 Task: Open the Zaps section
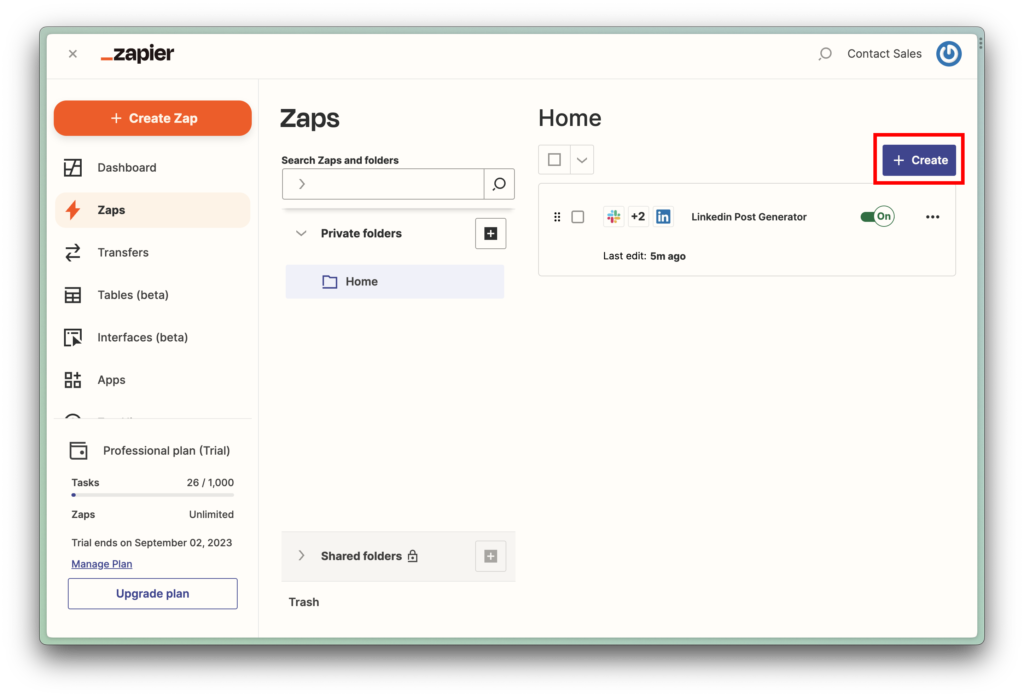153,210
